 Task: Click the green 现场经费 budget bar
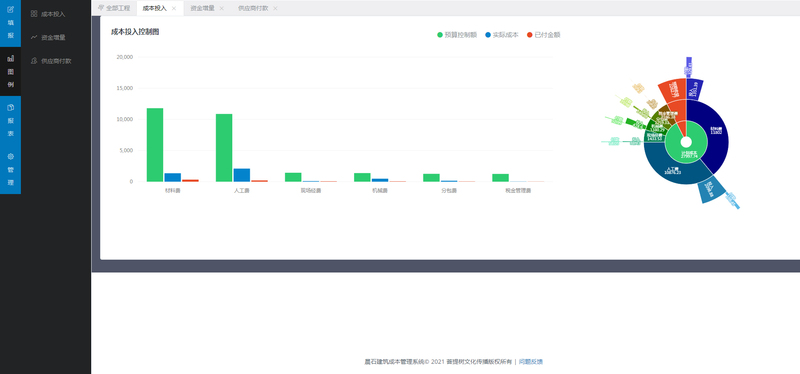[293, 177]
